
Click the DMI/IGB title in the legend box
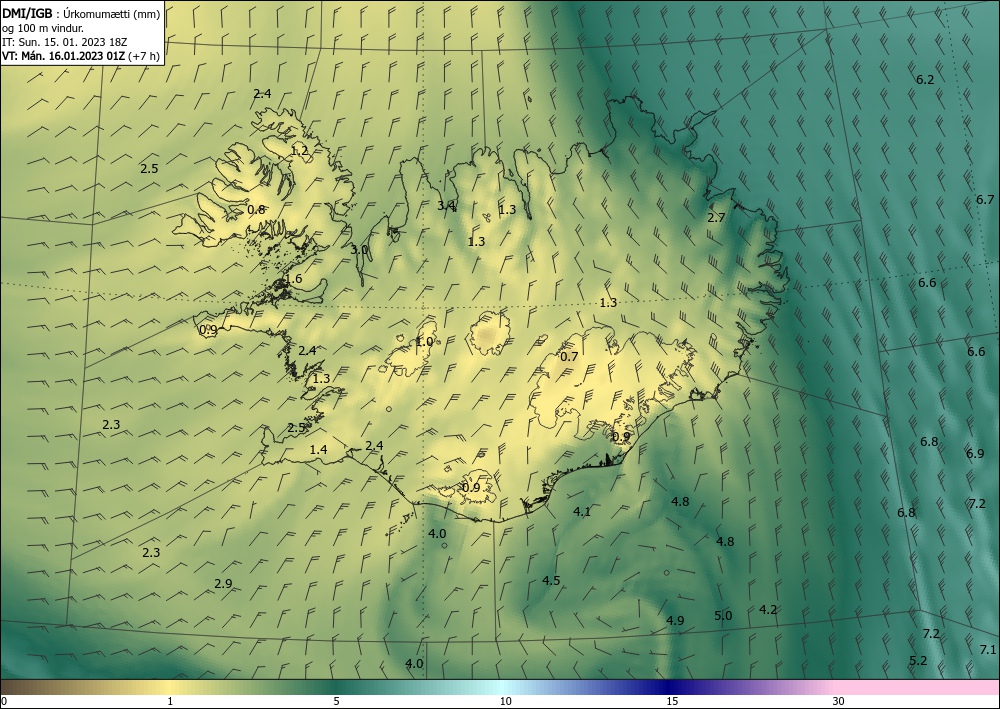tap(27, 14)
